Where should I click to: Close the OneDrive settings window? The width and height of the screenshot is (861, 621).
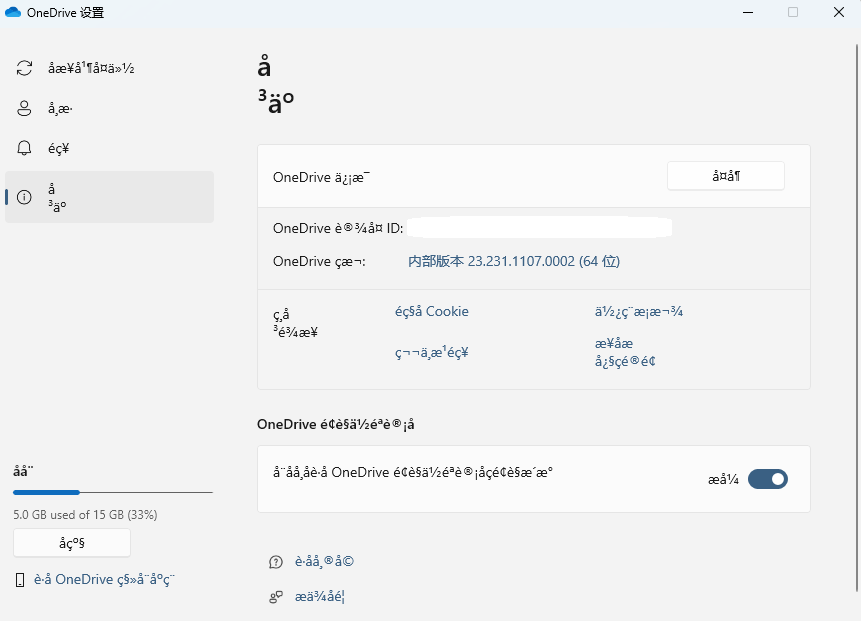838,12
